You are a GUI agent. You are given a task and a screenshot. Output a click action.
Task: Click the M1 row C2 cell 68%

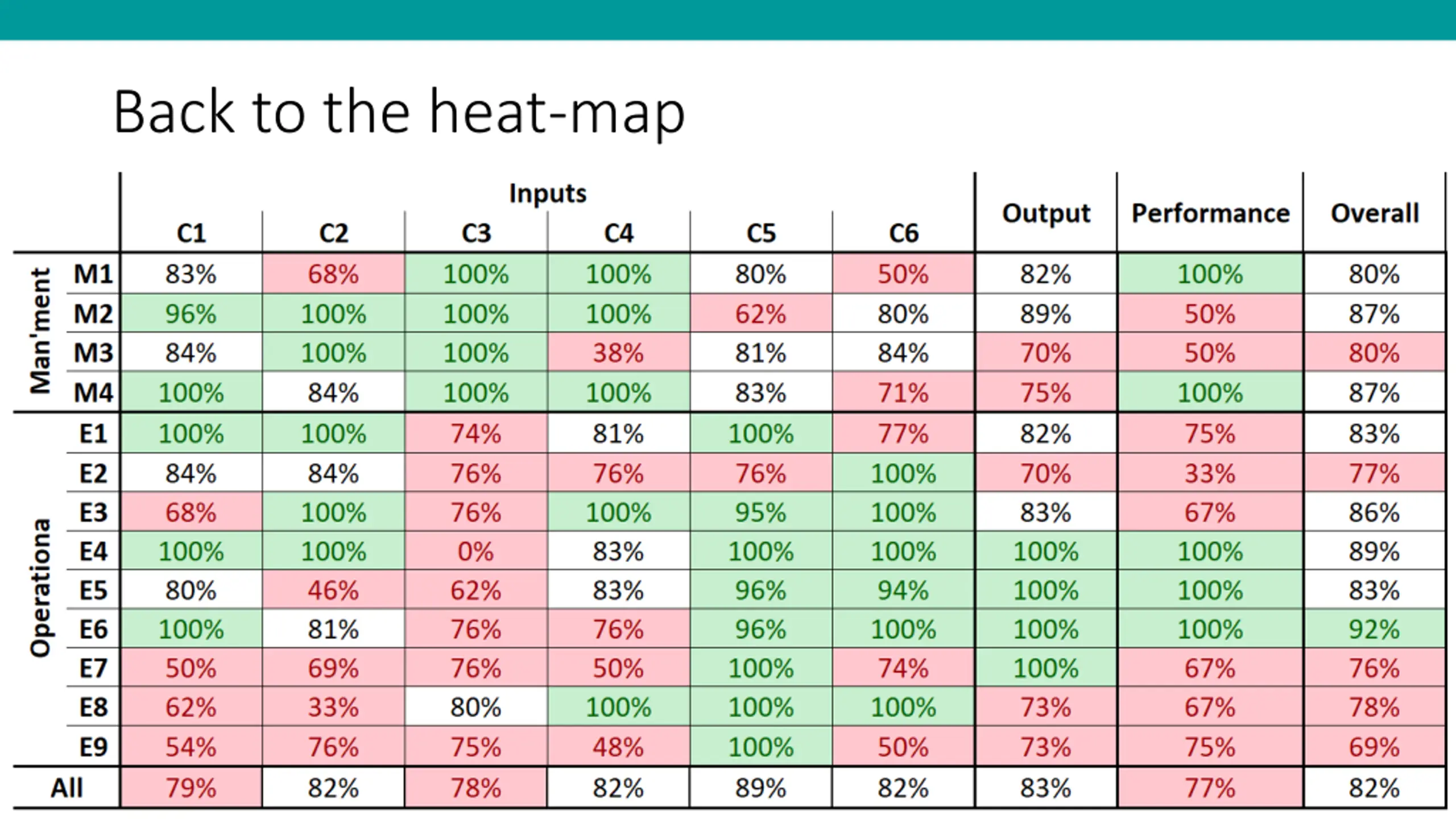pos(334,274)
